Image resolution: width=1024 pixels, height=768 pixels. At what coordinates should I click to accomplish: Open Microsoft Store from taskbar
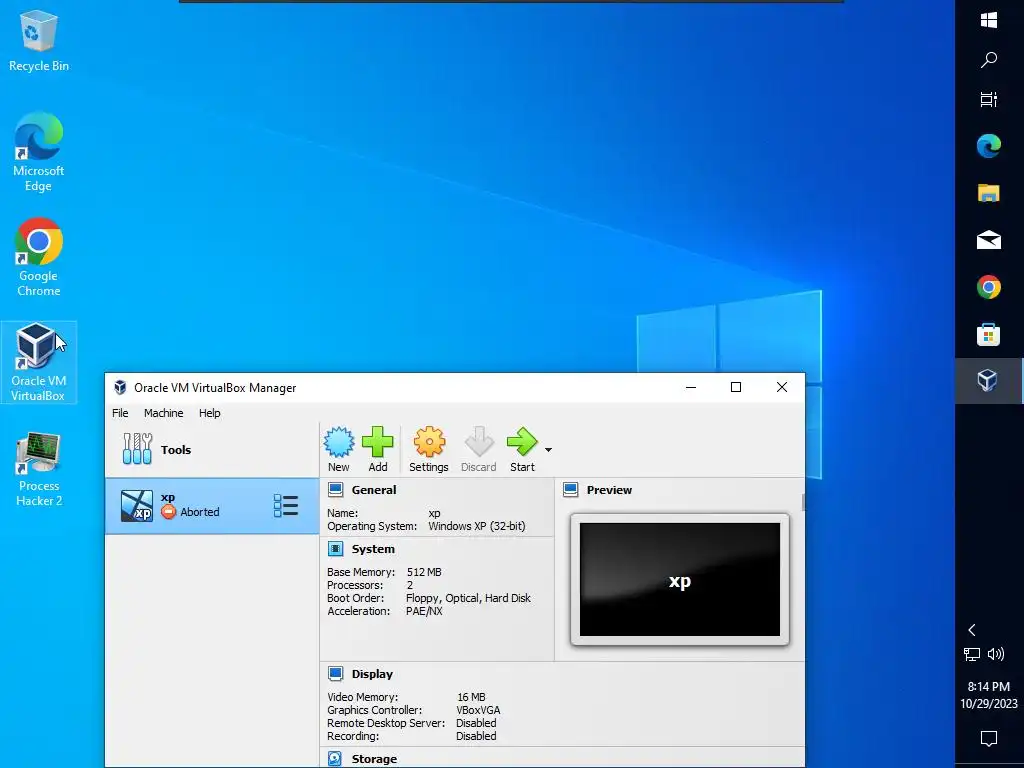coord(989,334)
